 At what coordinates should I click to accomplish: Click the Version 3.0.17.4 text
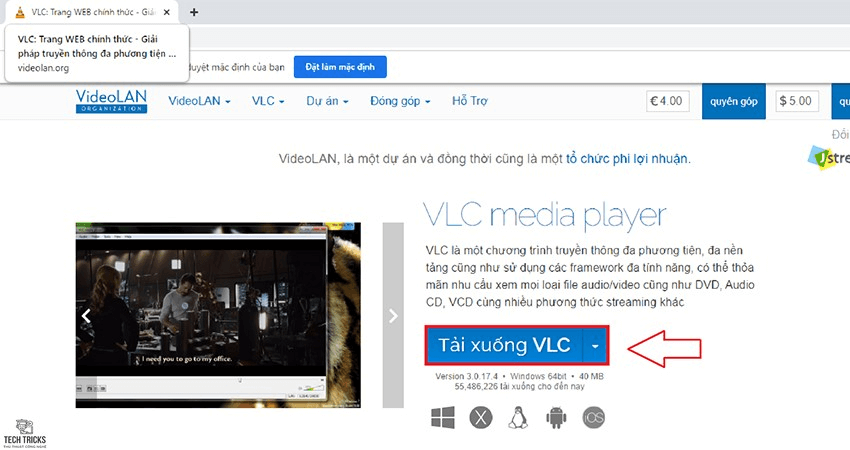tap(466, 376)
